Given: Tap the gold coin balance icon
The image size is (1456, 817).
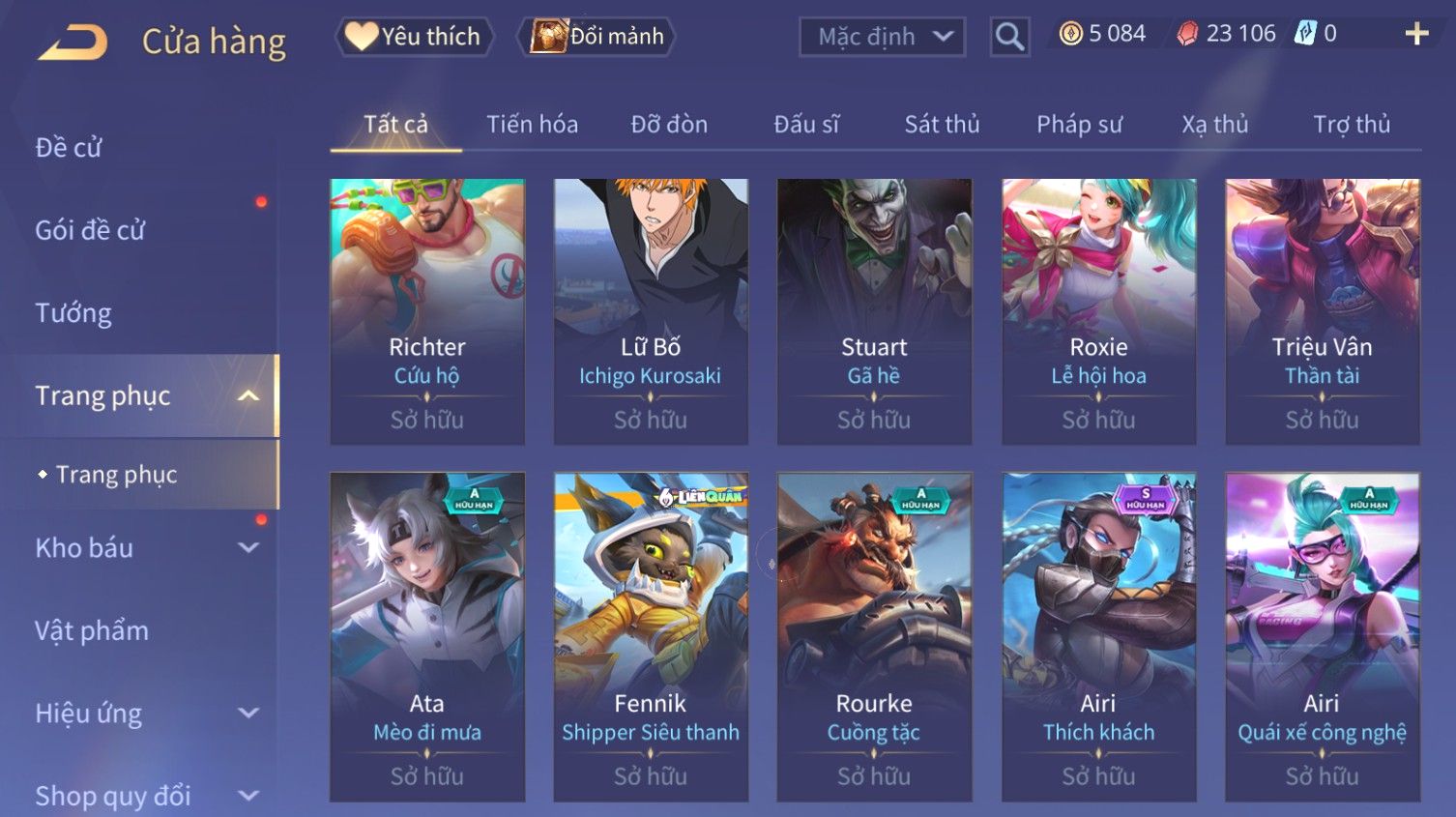Looking at the screenshot, I should pyautogui.click(x=1070, y=34).
